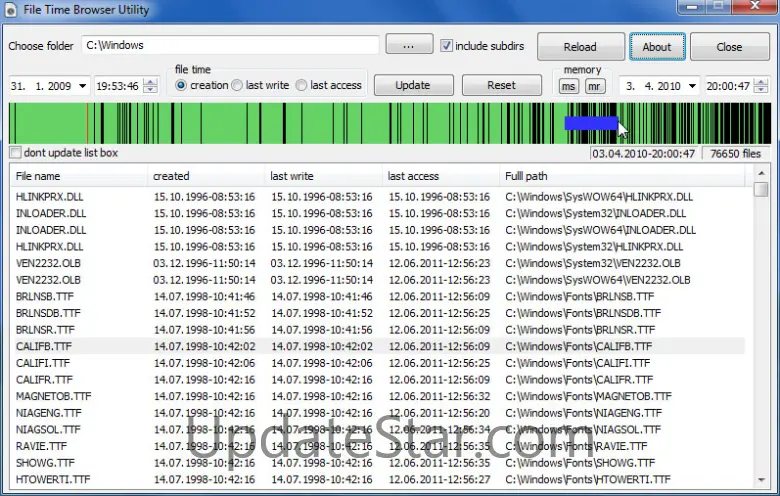The image size is (780, 496).
Task: Click the Update button
Action: click(x=413, y=85)
